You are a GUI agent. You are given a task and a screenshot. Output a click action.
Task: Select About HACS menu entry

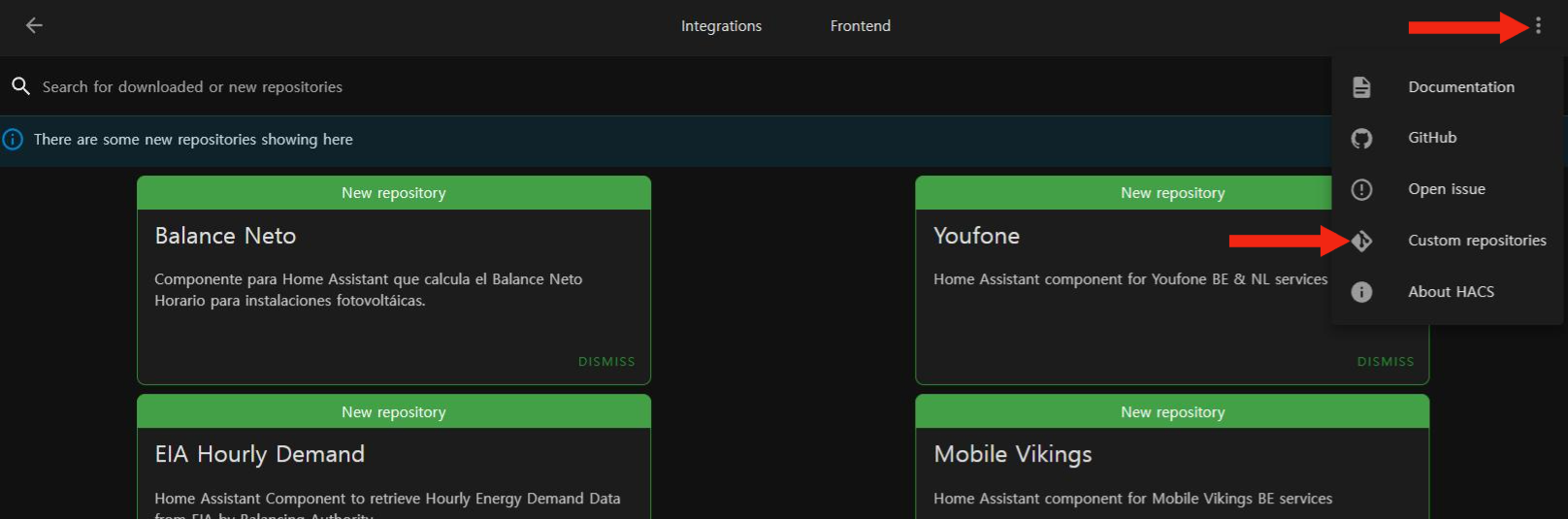[x=1451, y=292]
